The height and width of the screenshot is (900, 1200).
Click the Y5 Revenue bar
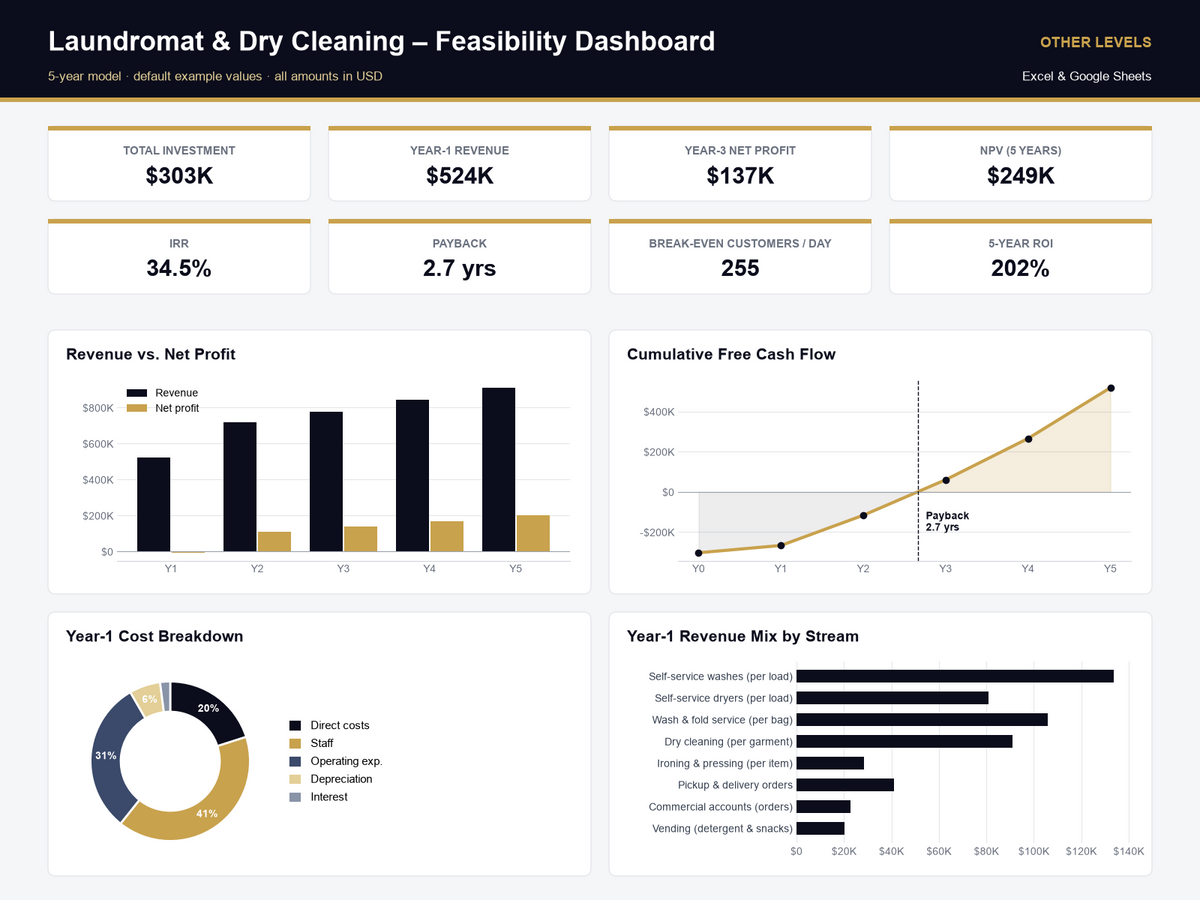[499, 470]
